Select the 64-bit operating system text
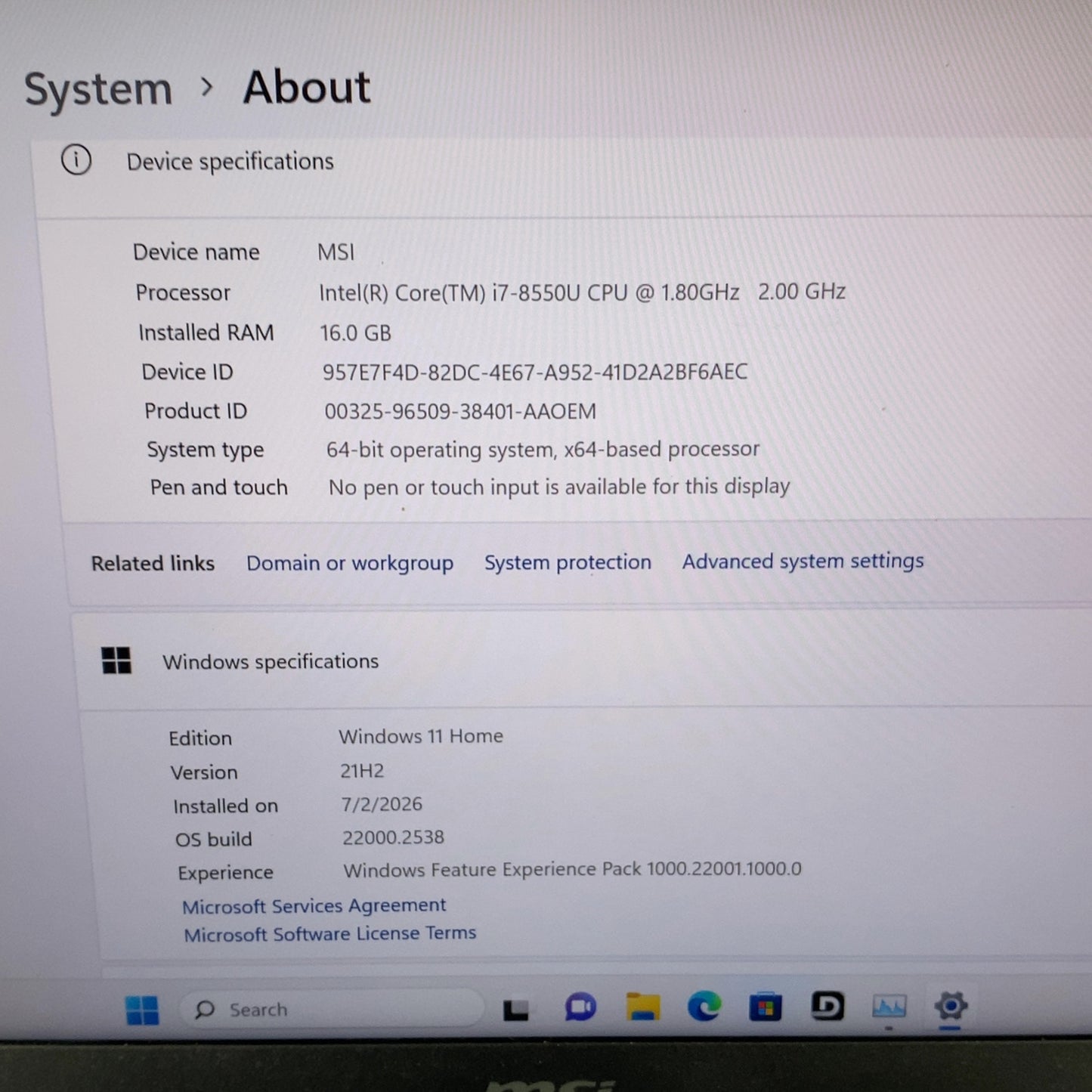This screenshot has width=1092, height=1092. click(x=543, y=450)
